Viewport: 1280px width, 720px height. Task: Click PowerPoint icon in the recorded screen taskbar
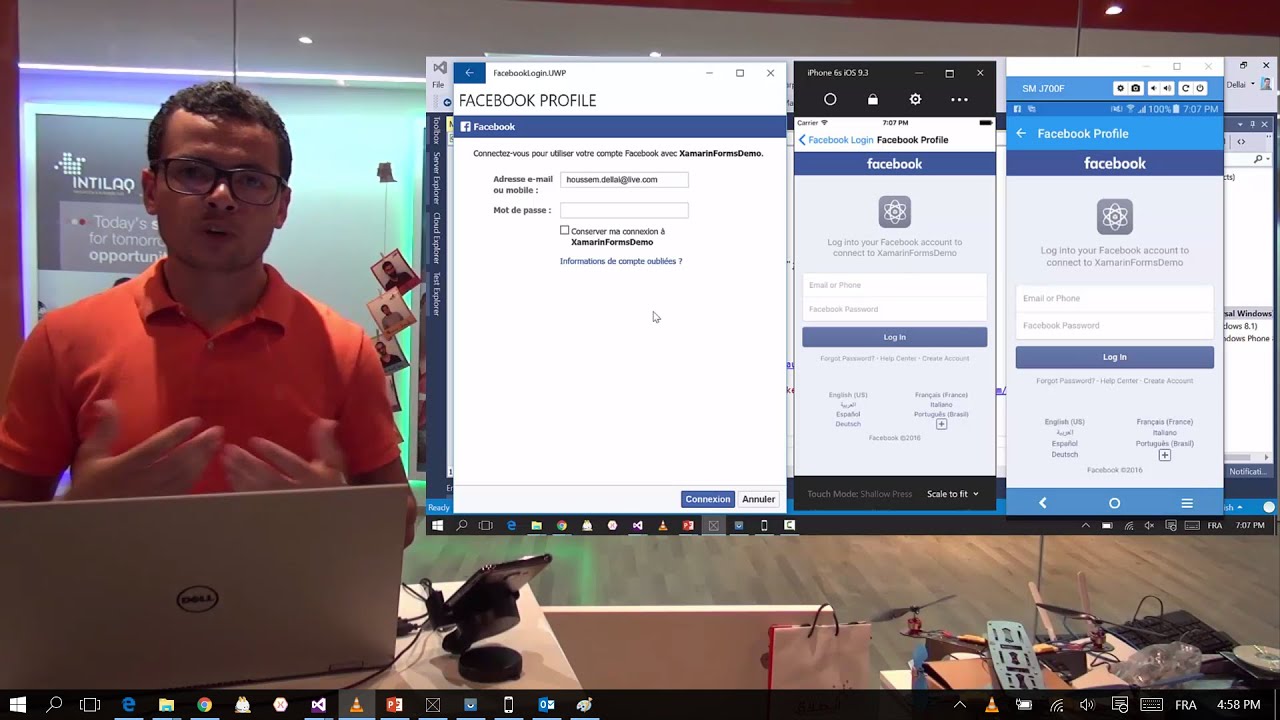[688, 525]
